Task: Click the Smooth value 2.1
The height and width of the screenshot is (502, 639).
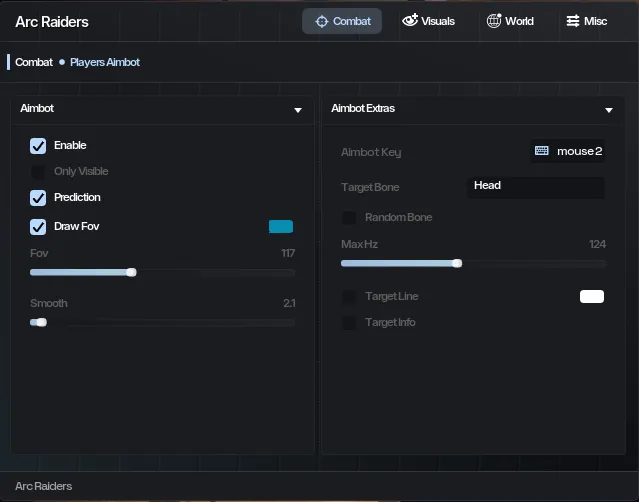Action: (289, 303)
